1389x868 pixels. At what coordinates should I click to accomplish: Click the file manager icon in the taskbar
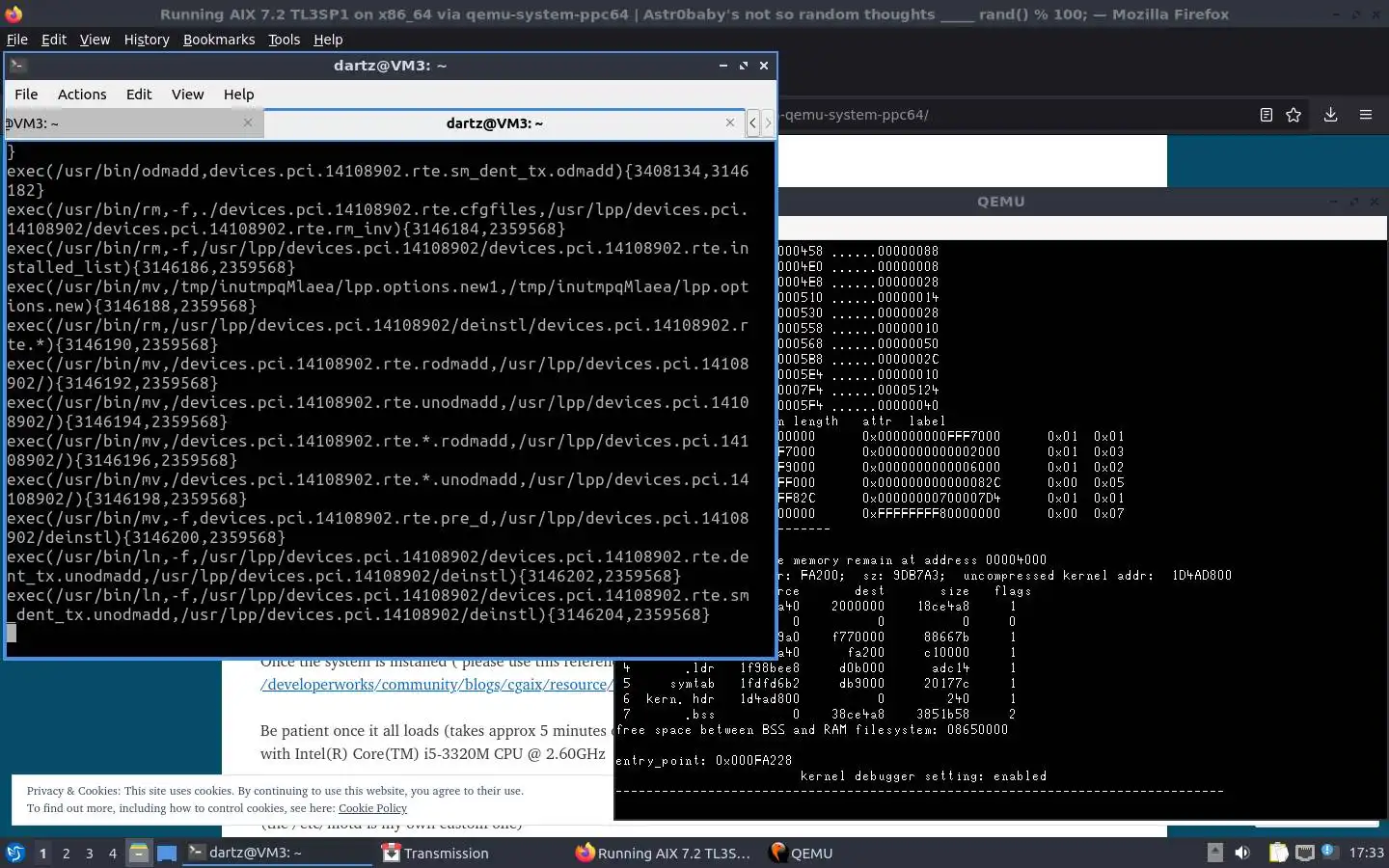(139, 853)
